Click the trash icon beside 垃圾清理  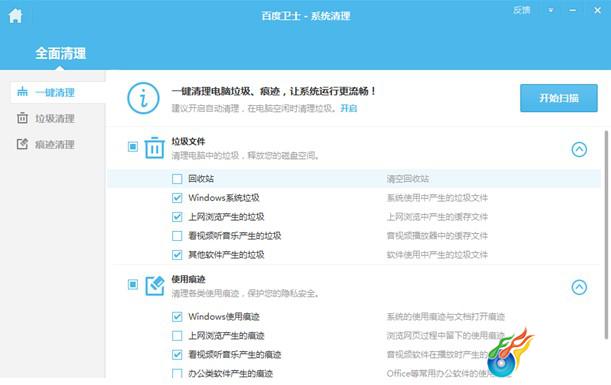pos(23,118)
